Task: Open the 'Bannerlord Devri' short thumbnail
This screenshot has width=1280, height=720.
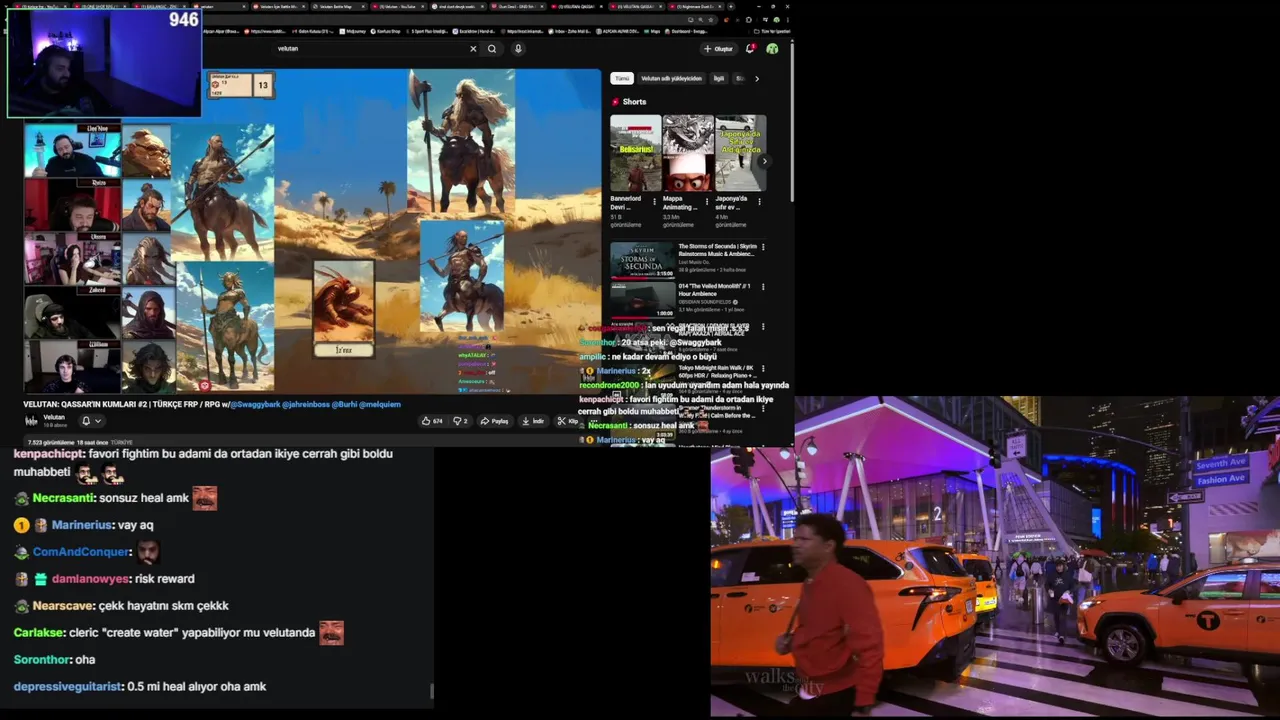Action: tap(636, 153)
